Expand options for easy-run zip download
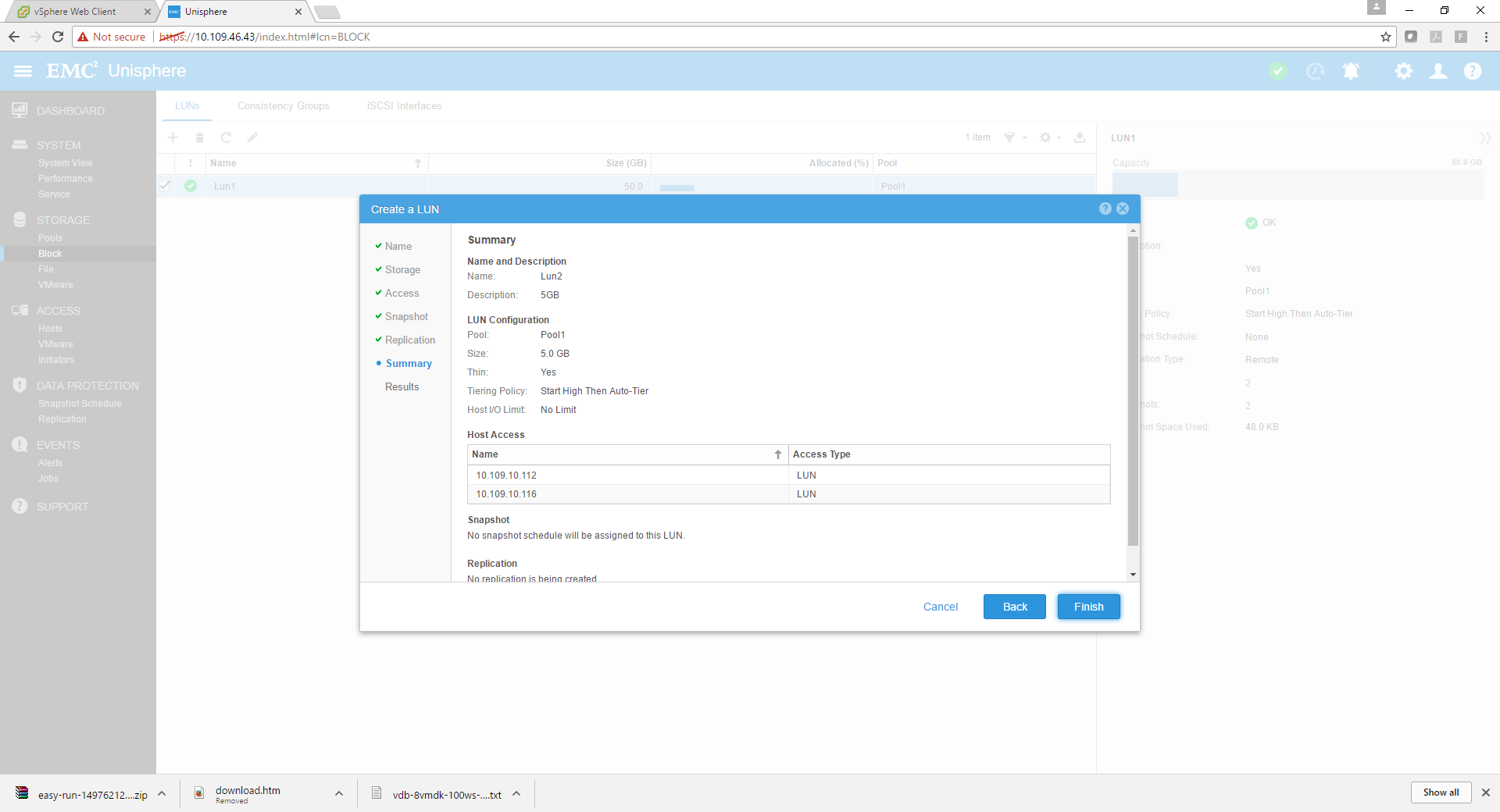Viewport: 1500px width, 812px height. click(x=162, y=793)
